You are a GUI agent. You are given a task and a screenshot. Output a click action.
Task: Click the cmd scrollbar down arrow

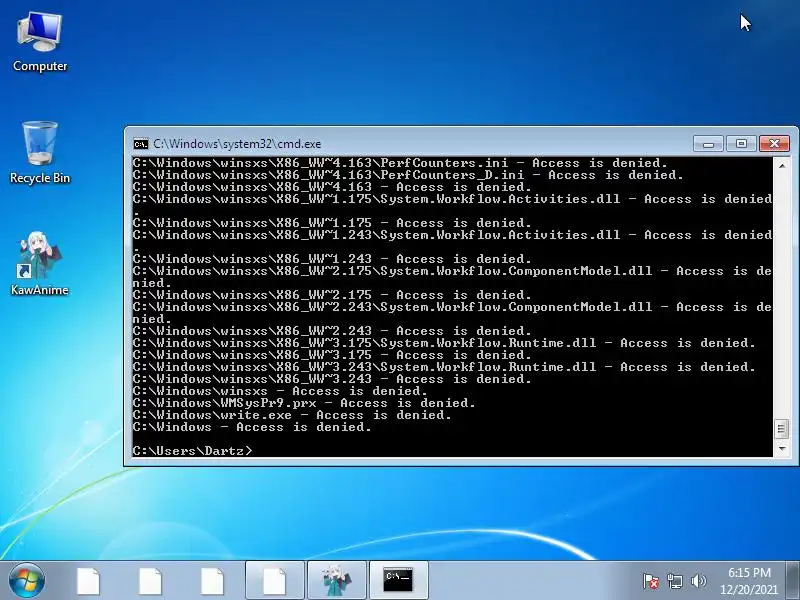[782, 449]
